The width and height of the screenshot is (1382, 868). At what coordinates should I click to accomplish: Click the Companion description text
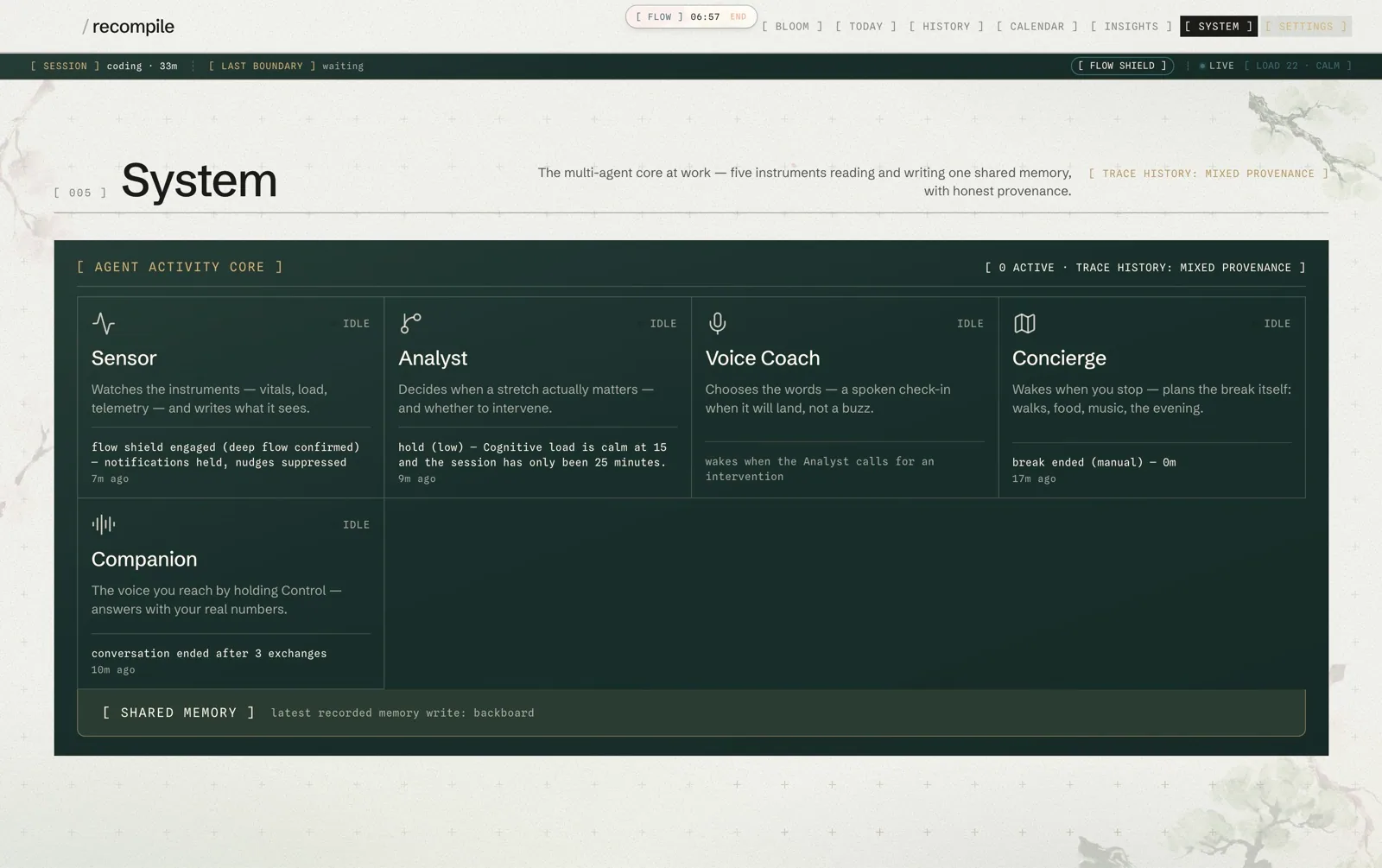click(217, 600)
